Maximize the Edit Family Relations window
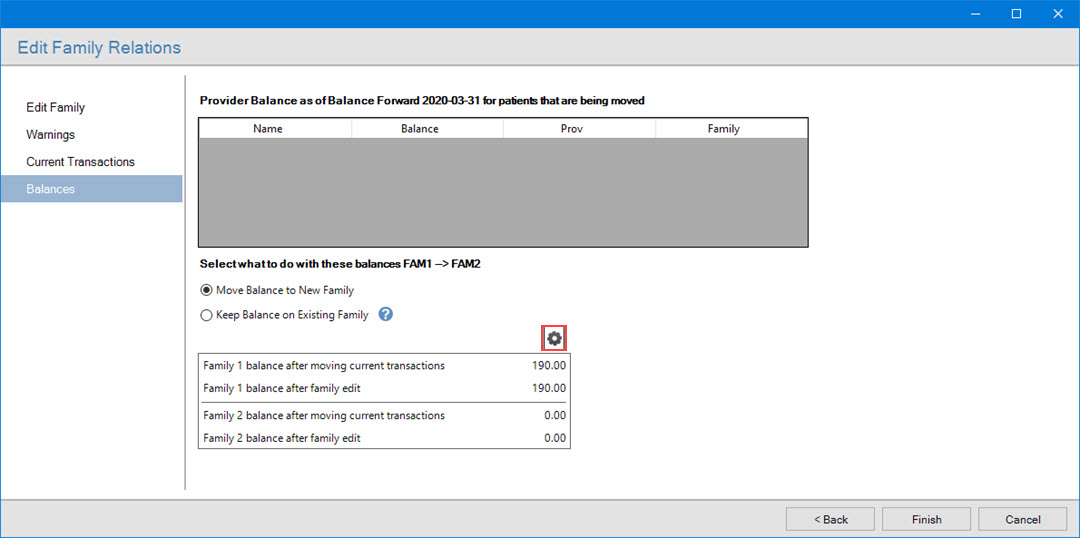The image size is (1080, 538). click(x=1016, y=14)
